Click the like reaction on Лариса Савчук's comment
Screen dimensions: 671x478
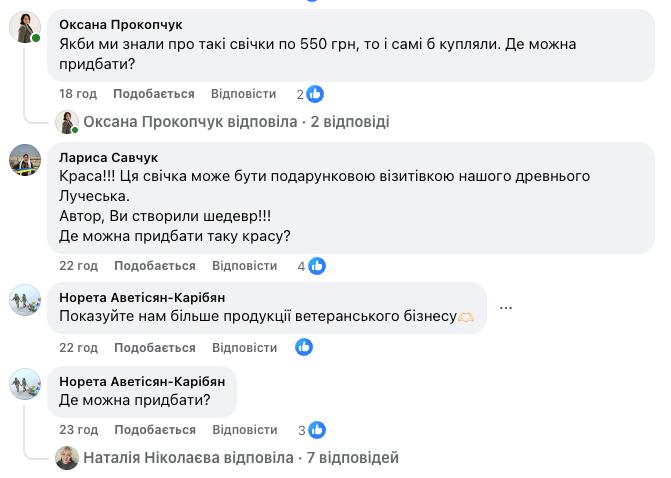pos(316,266)
